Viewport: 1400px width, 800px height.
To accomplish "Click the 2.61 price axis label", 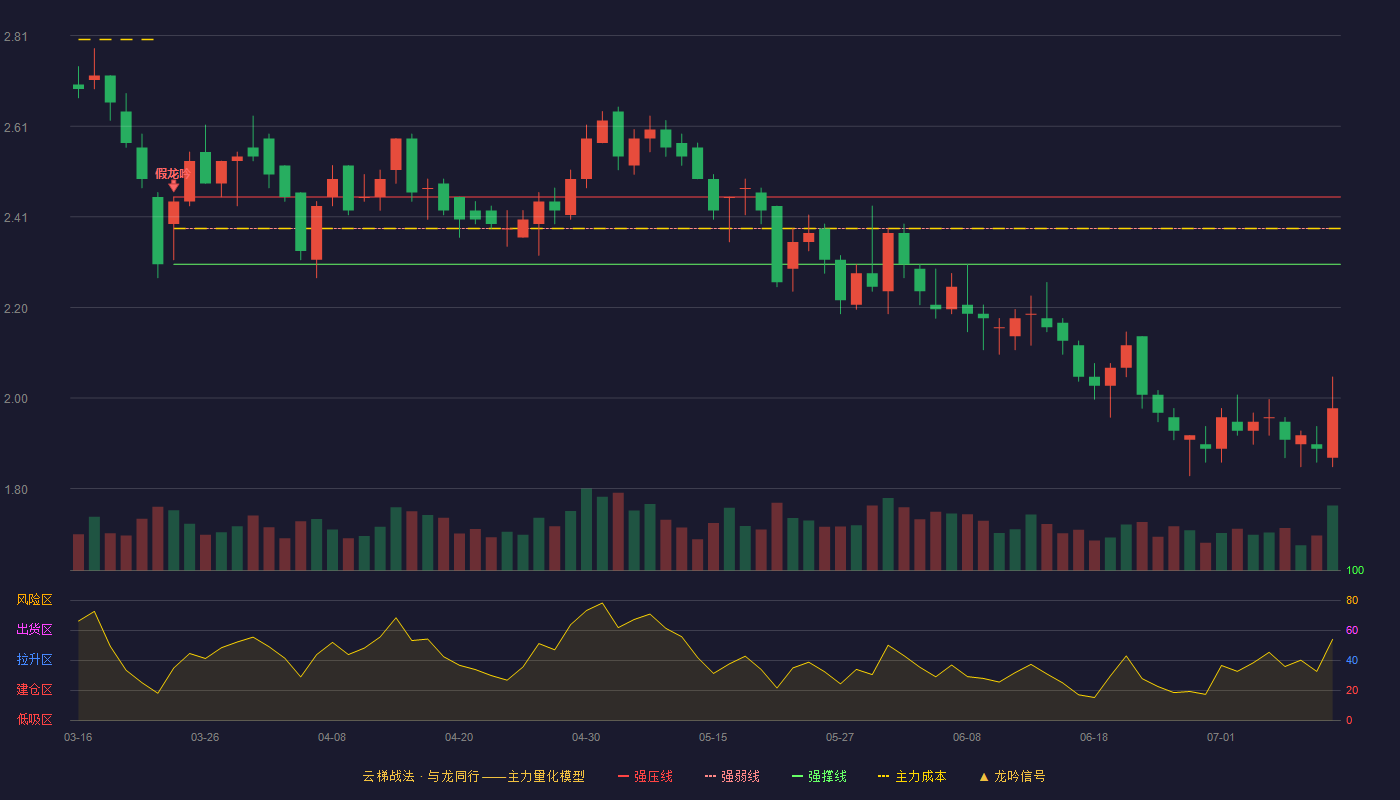I will [x=16, y=128].
